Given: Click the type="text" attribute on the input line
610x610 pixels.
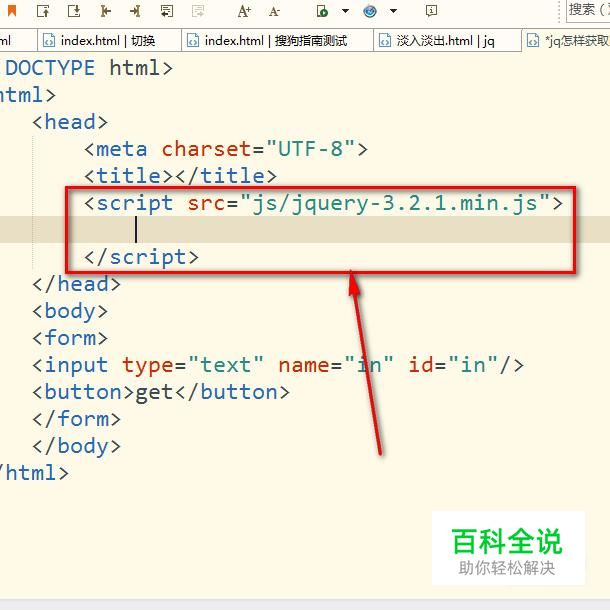Looking at the screenshot, I should pyautogui.click(x=193, y=366).
